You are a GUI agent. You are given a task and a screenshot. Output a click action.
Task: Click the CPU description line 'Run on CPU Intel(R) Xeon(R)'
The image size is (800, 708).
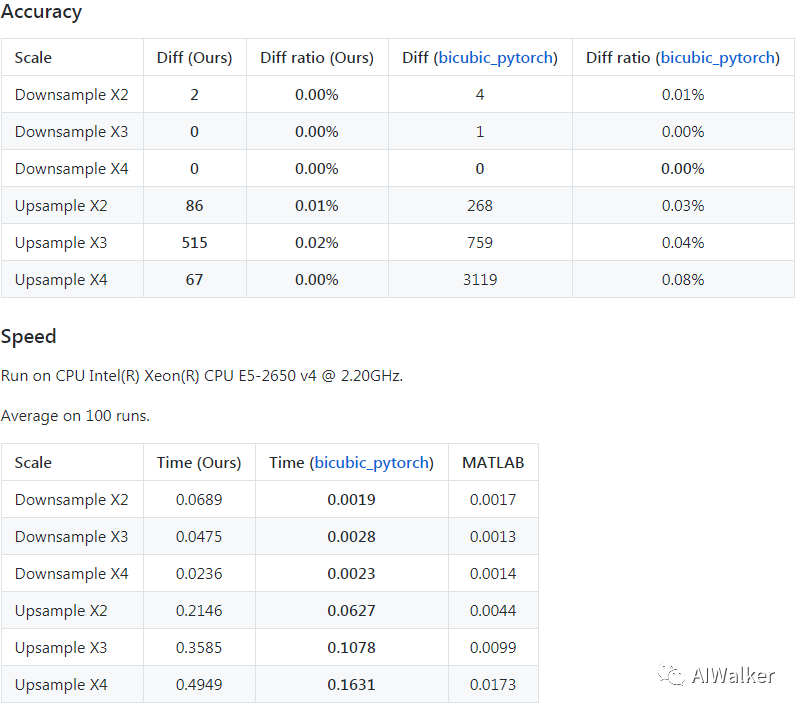click(x=202, y=376)
